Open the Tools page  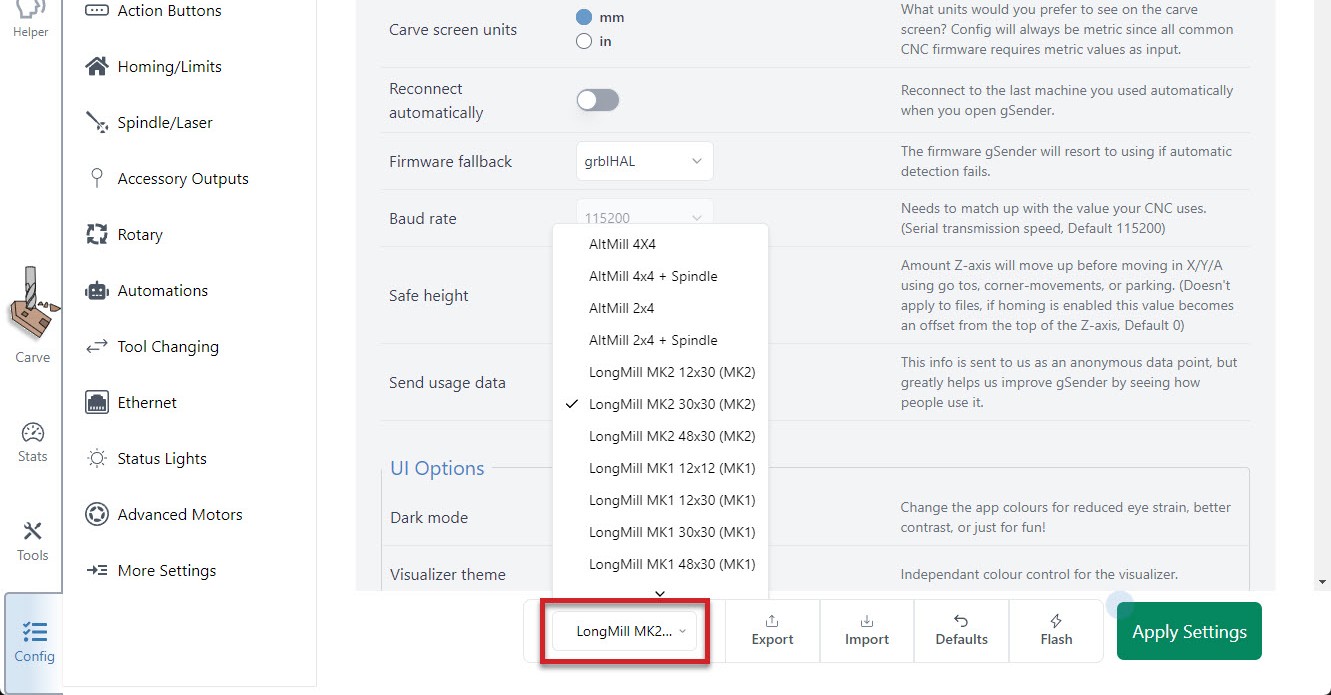pyautogui.click(x=32, y=541)
